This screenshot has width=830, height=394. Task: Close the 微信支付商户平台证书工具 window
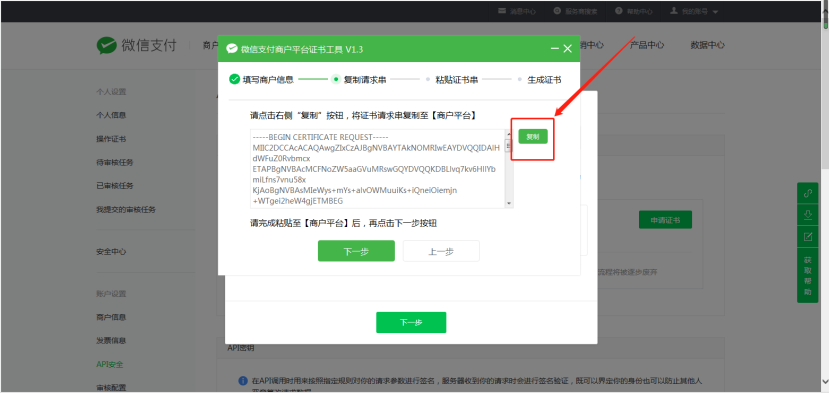567,49
